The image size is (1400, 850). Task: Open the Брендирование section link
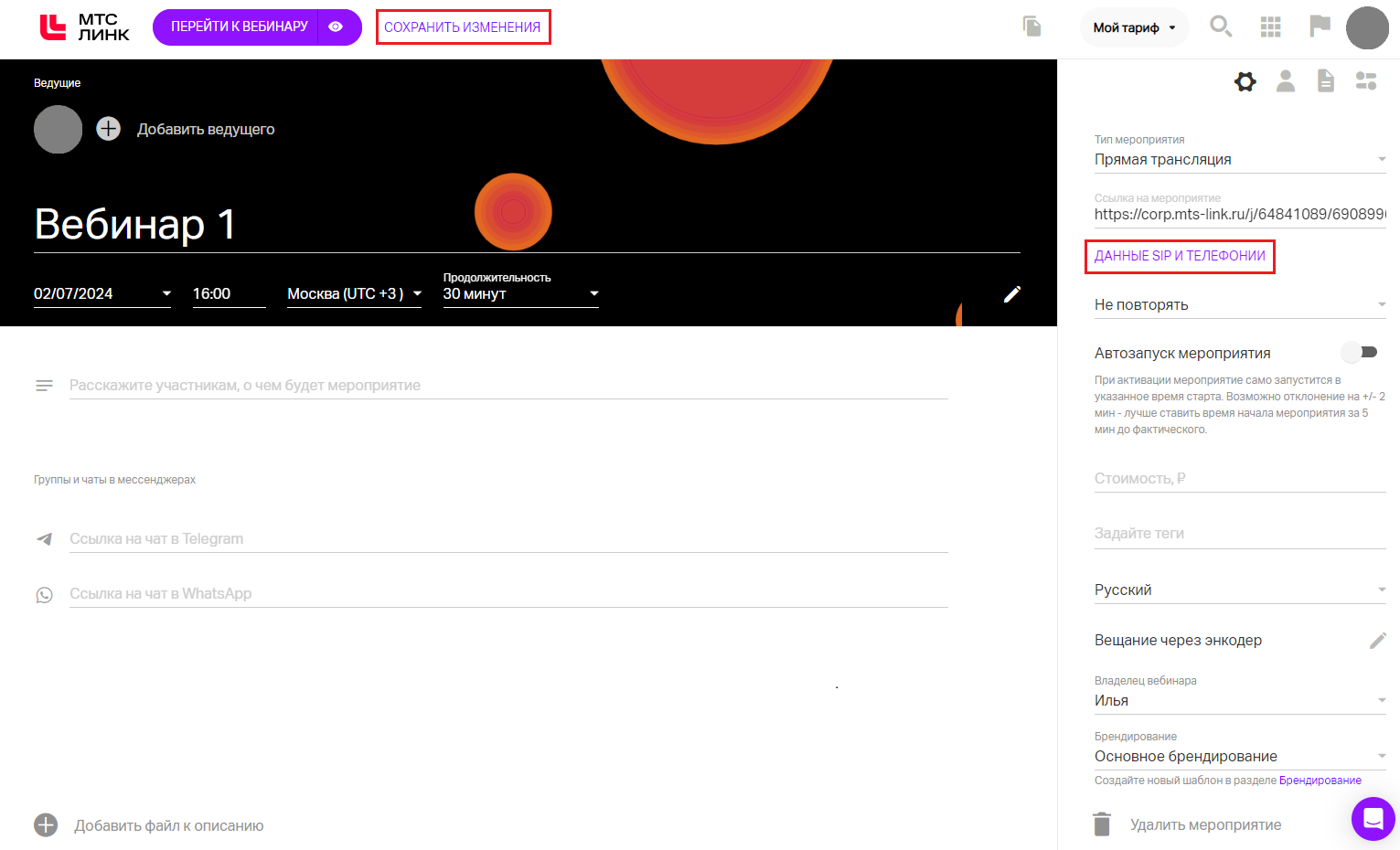click(1320, 781)
